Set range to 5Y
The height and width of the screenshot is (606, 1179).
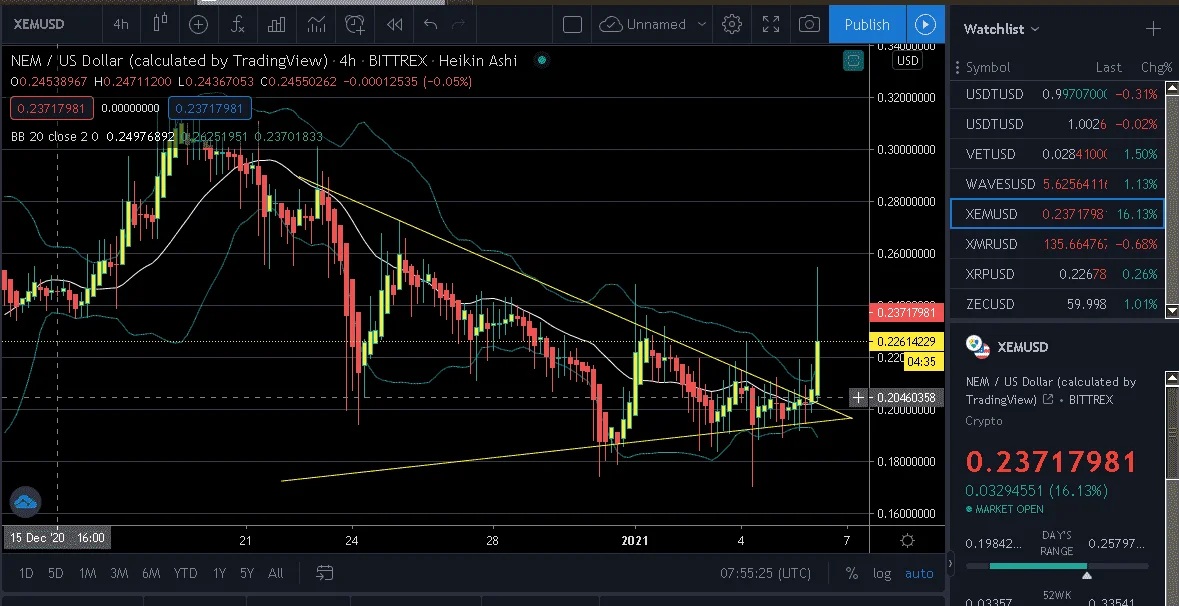point(247,573)
